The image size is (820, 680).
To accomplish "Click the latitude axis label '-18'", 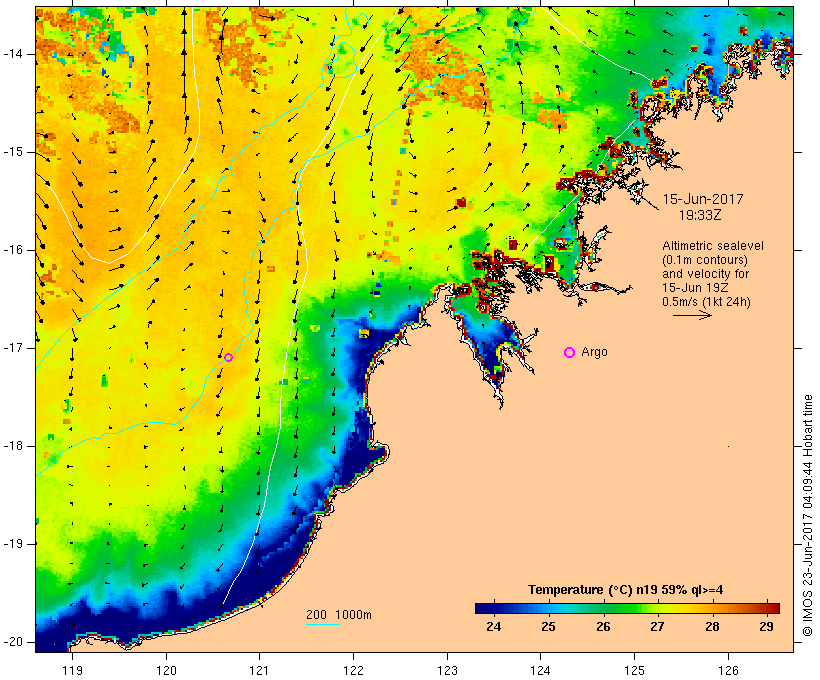I will (13, 446).
